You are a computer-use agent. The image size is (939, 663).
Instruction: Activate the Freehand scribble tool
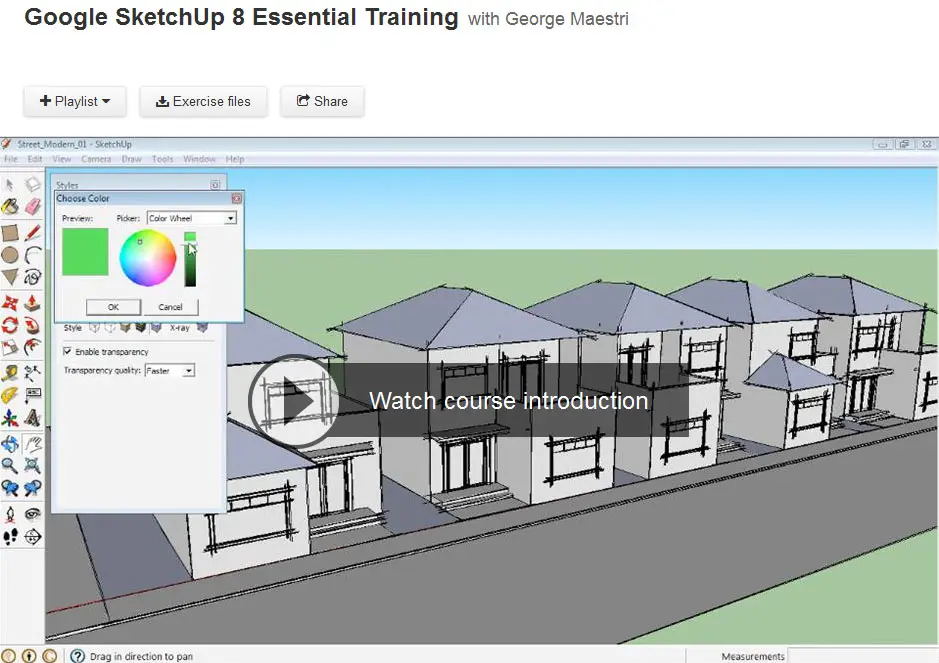pos(32,277)
